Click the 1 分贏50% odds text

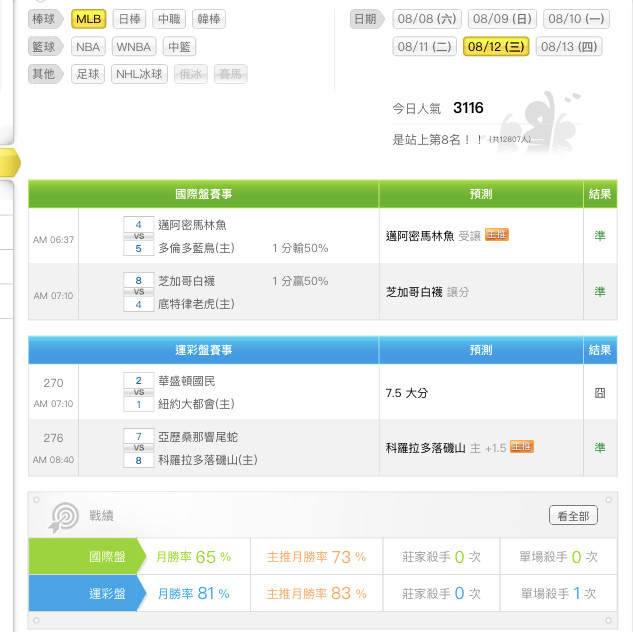300,281
